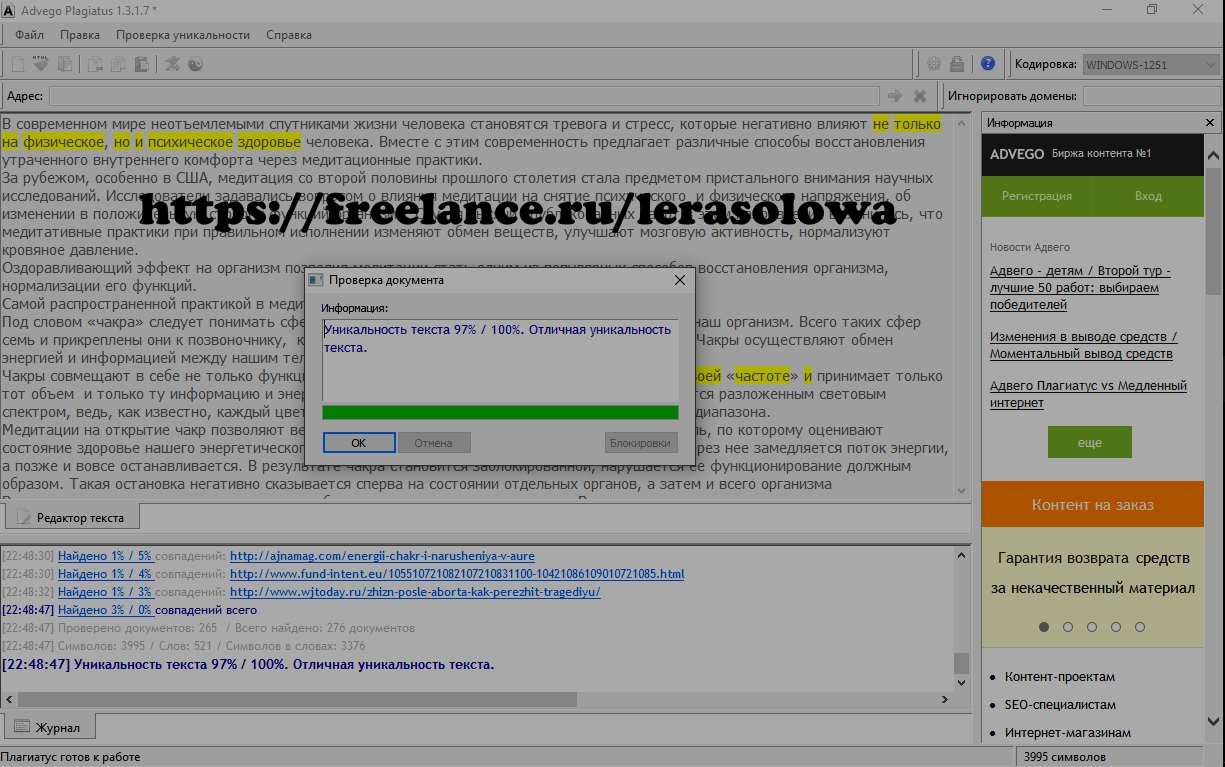The image size is (1225, 767).
Task: Open the Кодировка WINDOWS-1251 dropdown
Action: [1151, 64]
